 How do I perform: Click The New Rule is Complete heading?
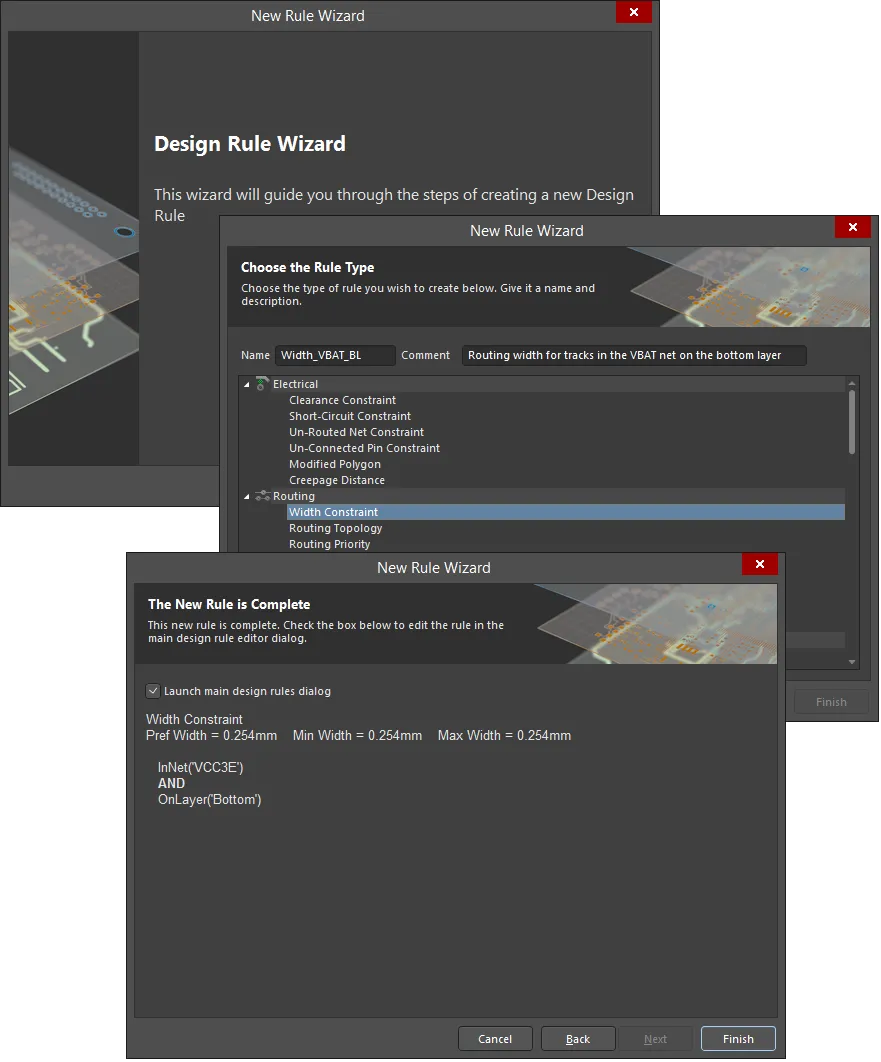[229, 604]
